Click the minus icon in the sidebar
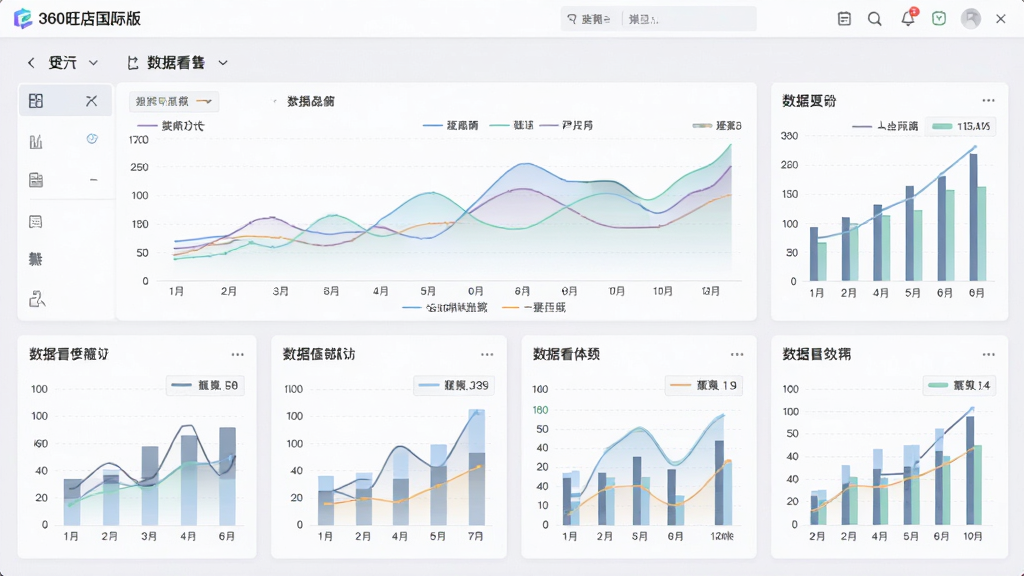 (x=93, y=180)
